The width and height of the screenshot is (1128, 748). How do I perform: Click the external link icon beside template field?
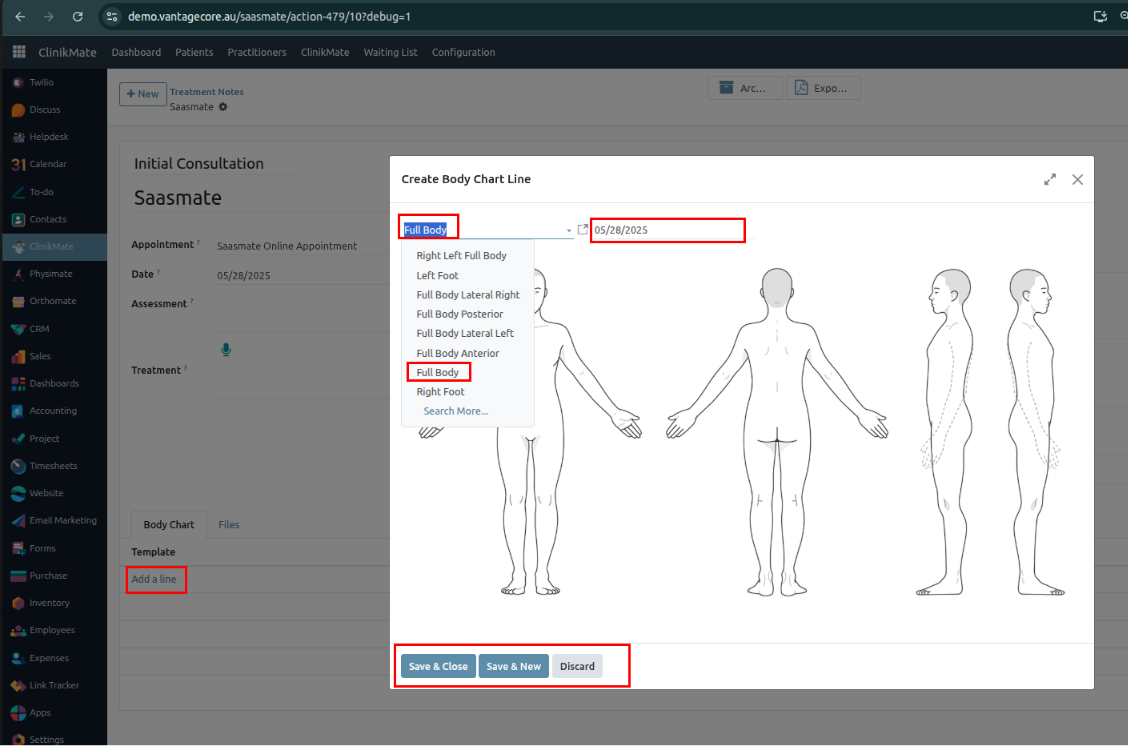(583, 230)
